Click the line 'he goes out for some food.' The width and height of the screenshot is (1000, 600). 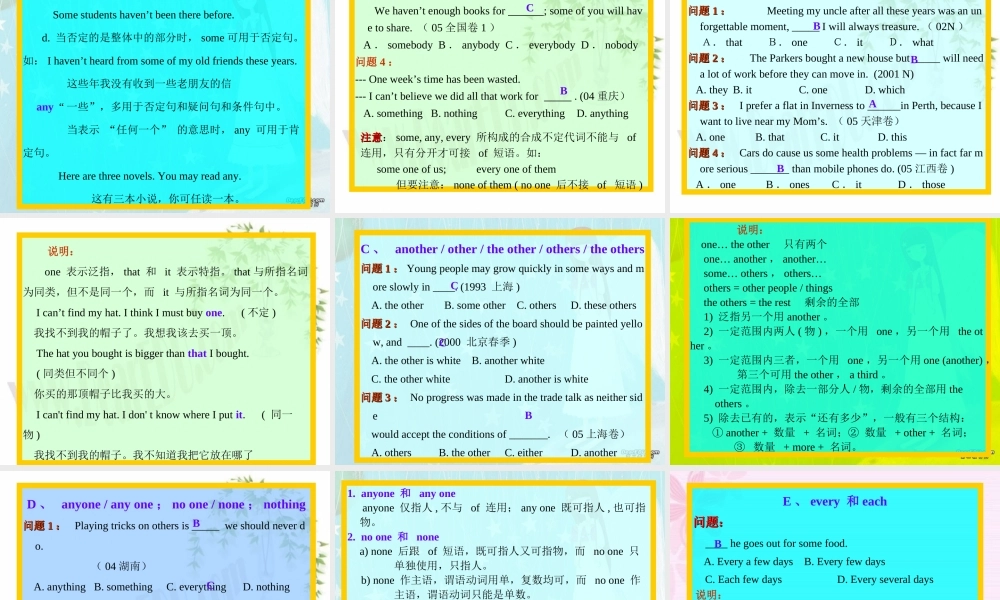pyautogui.click(x=788, y=544)
